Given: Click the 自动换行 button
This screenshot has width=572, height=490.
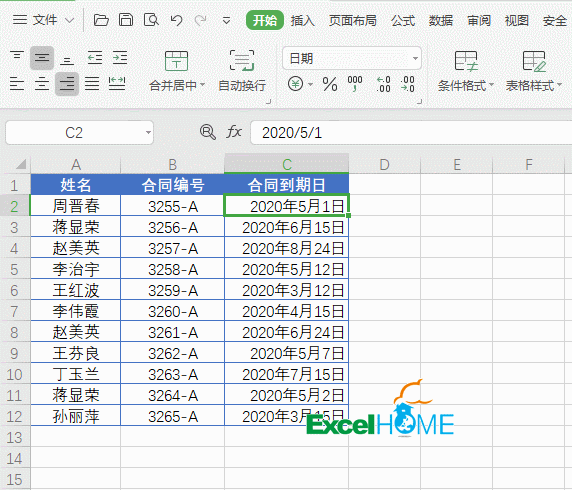Looking at the screenshot, I should [242, 70].
